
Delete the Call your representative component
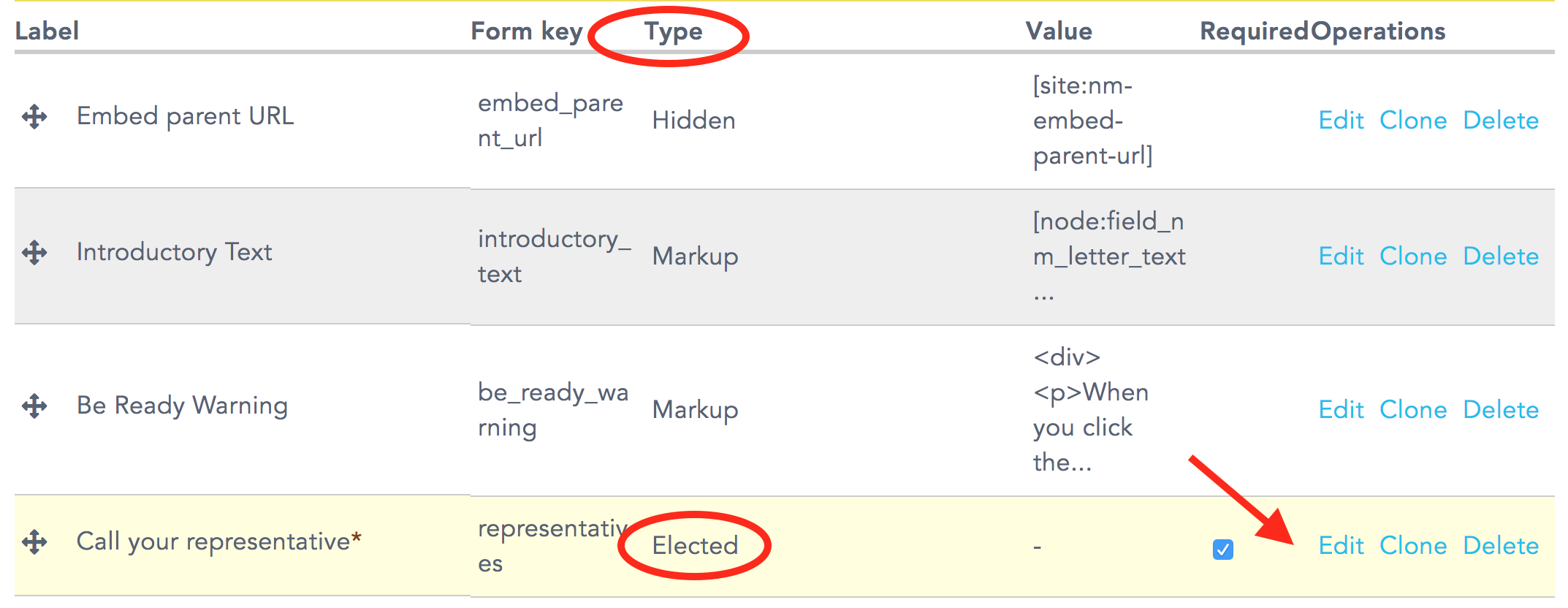(x=1501, y=546)
